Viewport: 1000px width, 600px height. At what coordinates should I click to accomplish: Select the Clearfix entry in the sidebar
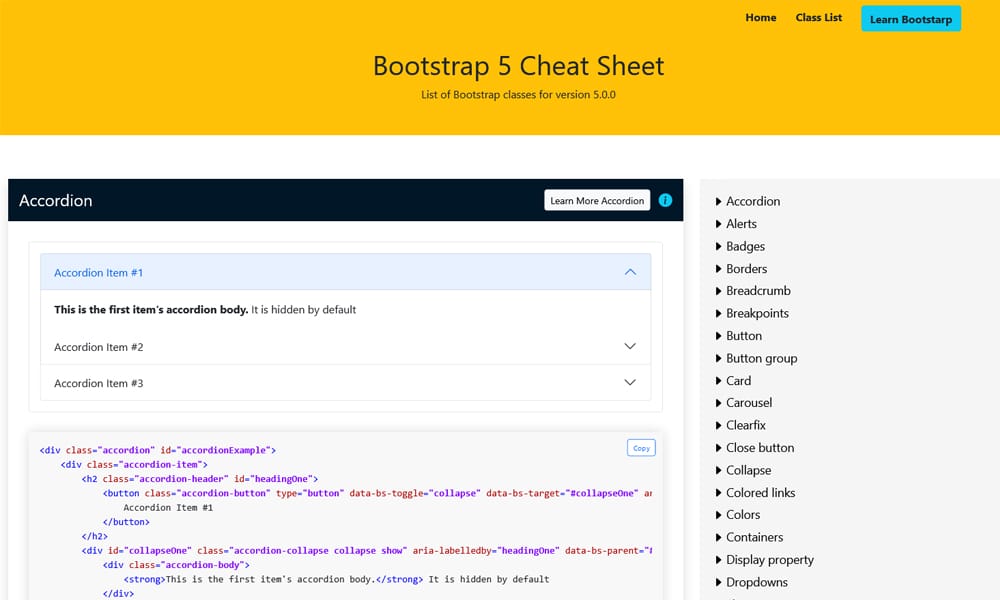pos(746,425)
